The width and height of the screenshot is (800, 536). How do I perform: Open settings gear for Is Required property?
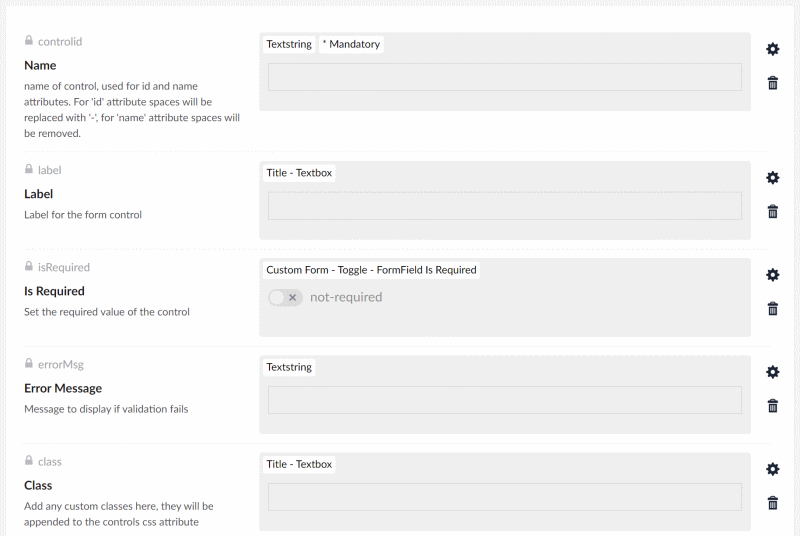772,275
